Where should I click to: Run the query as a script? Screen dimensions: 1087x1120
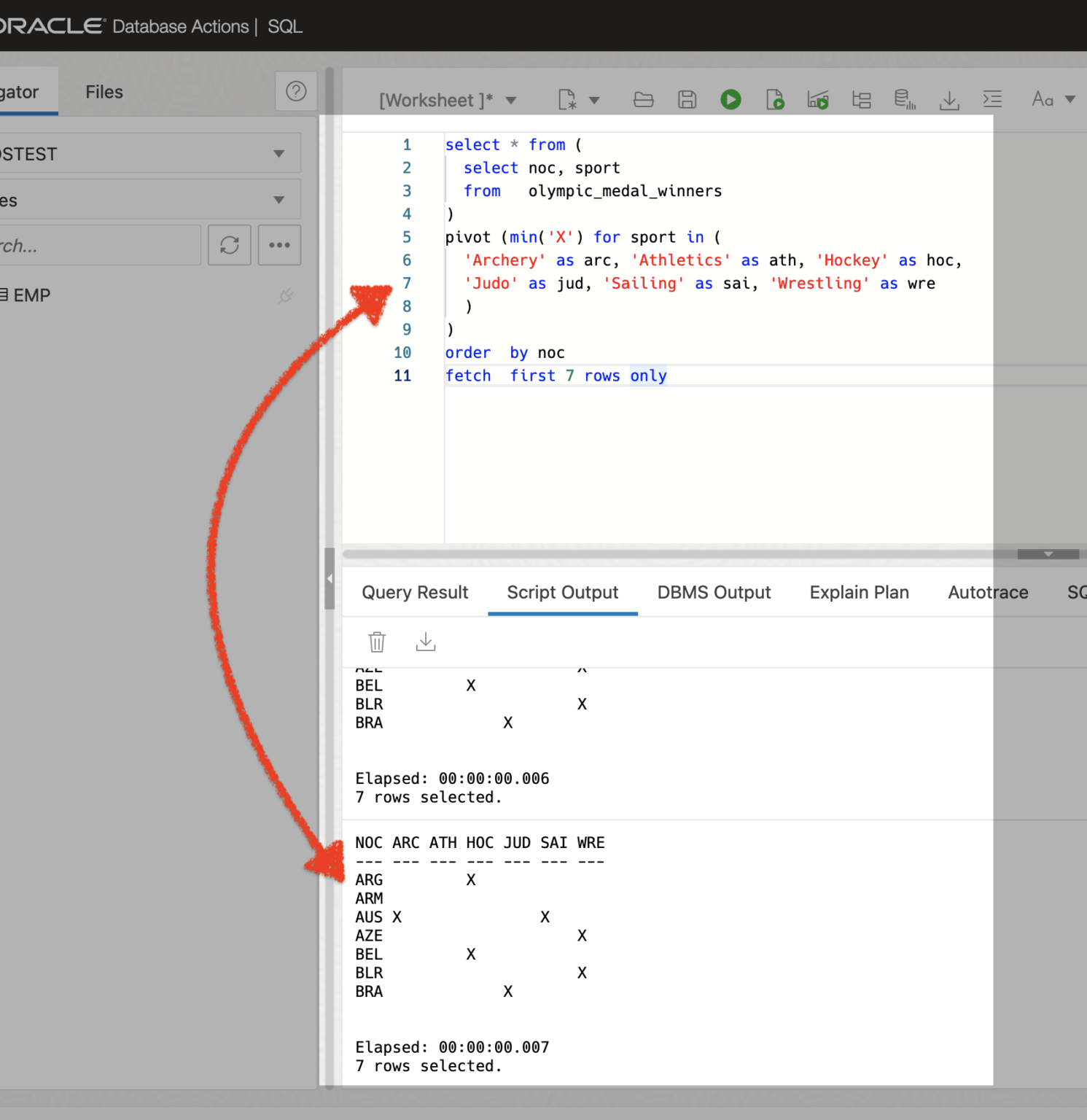(x=775, y=99)
